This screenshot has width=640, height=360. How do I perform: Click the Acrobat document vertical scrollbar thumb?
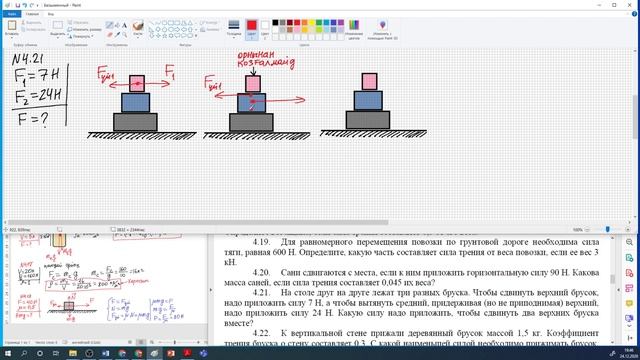[x=612, y=279]
